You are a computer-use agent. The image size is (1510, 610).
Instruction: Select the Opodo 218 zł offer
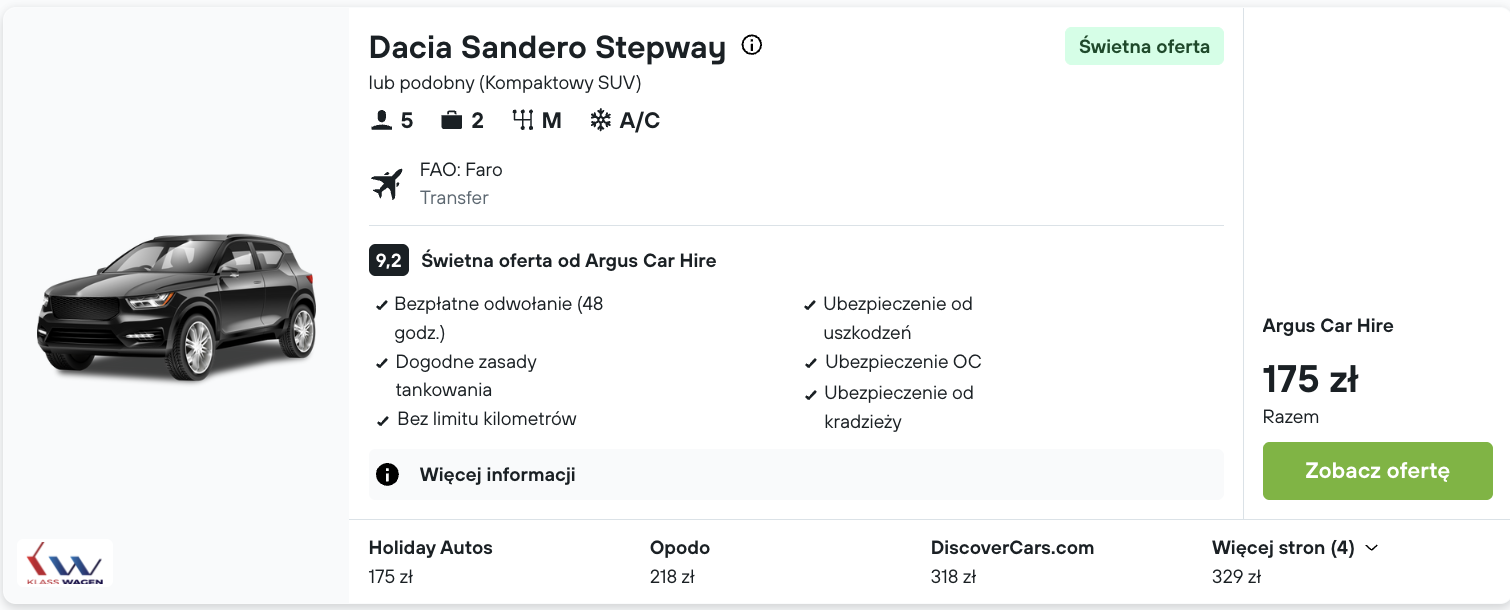coord(680,562)
